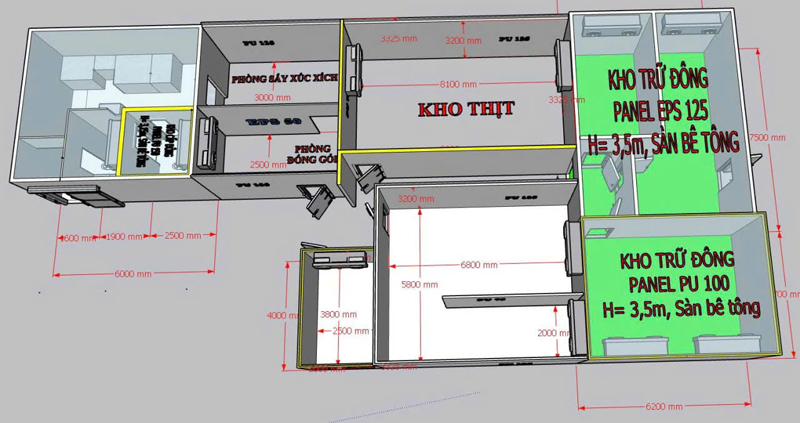
Task: Click the '3800 mm' dimension text
Action: (x=338, y=314)
